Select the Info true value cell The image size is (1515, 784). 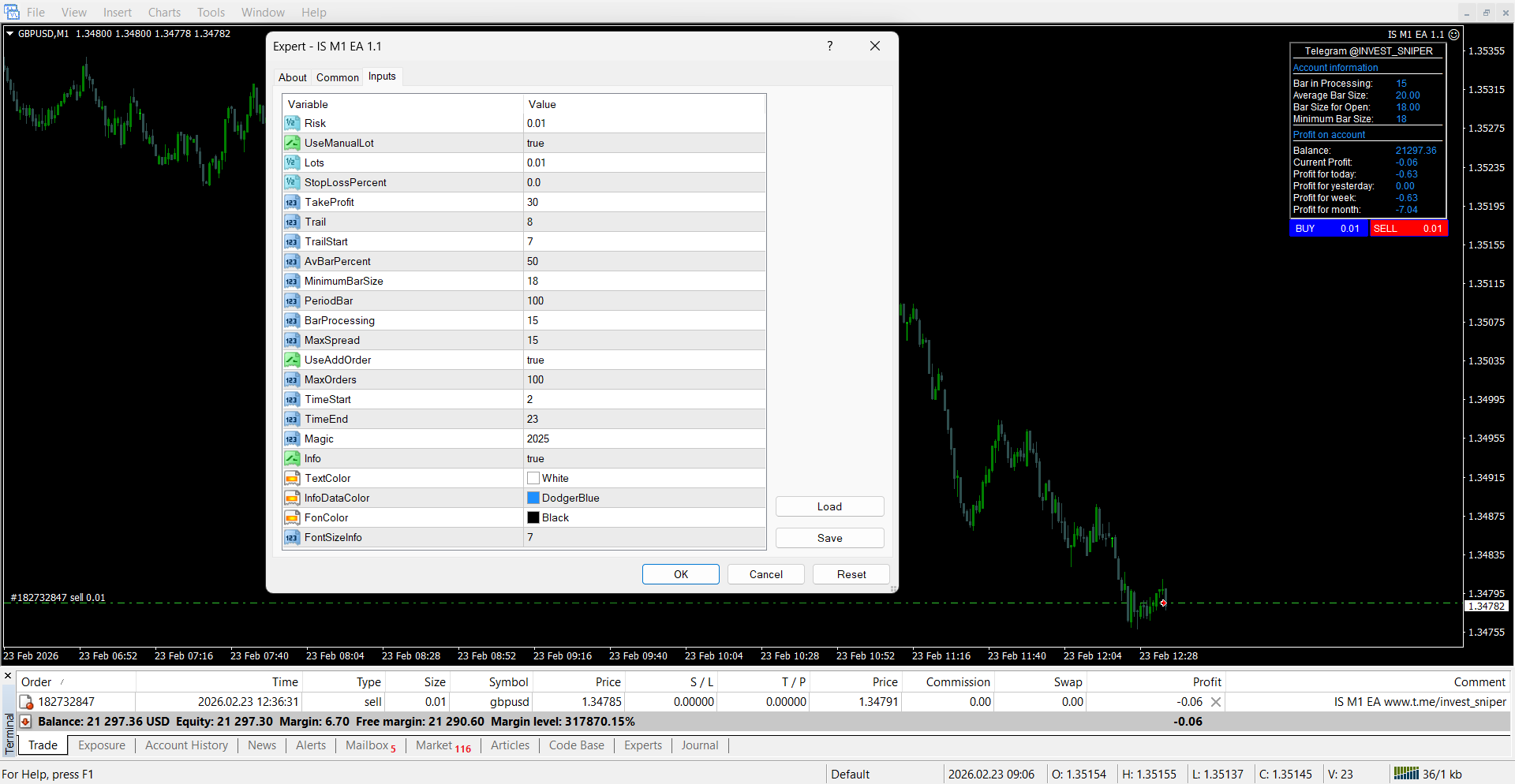(536, 458)
